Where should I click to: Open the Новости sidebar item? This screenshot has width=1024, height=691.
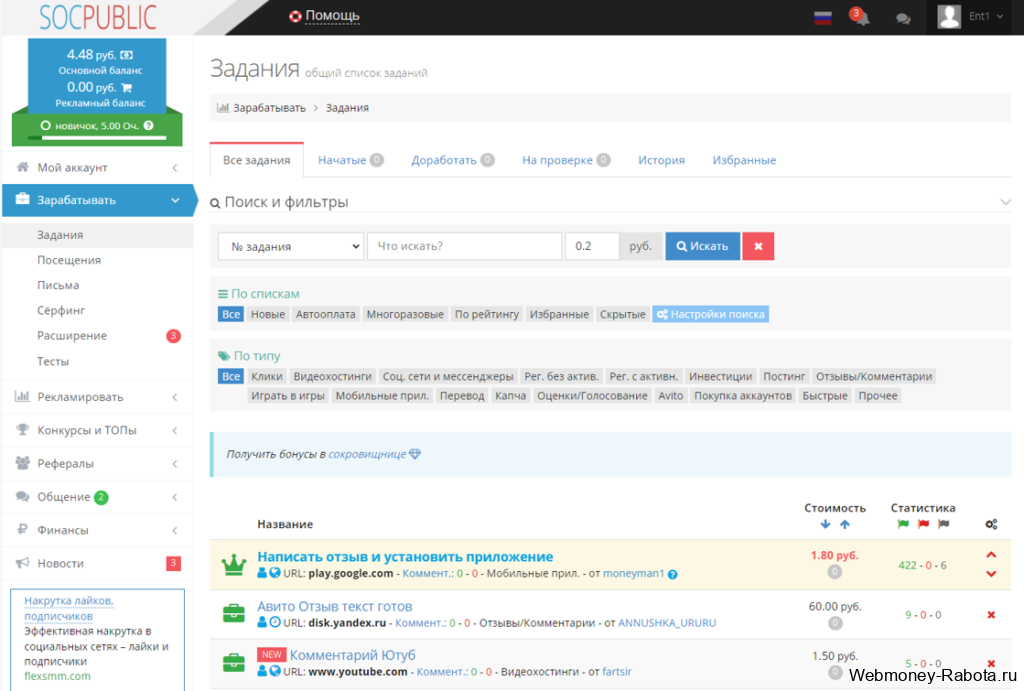click(98, 563)
